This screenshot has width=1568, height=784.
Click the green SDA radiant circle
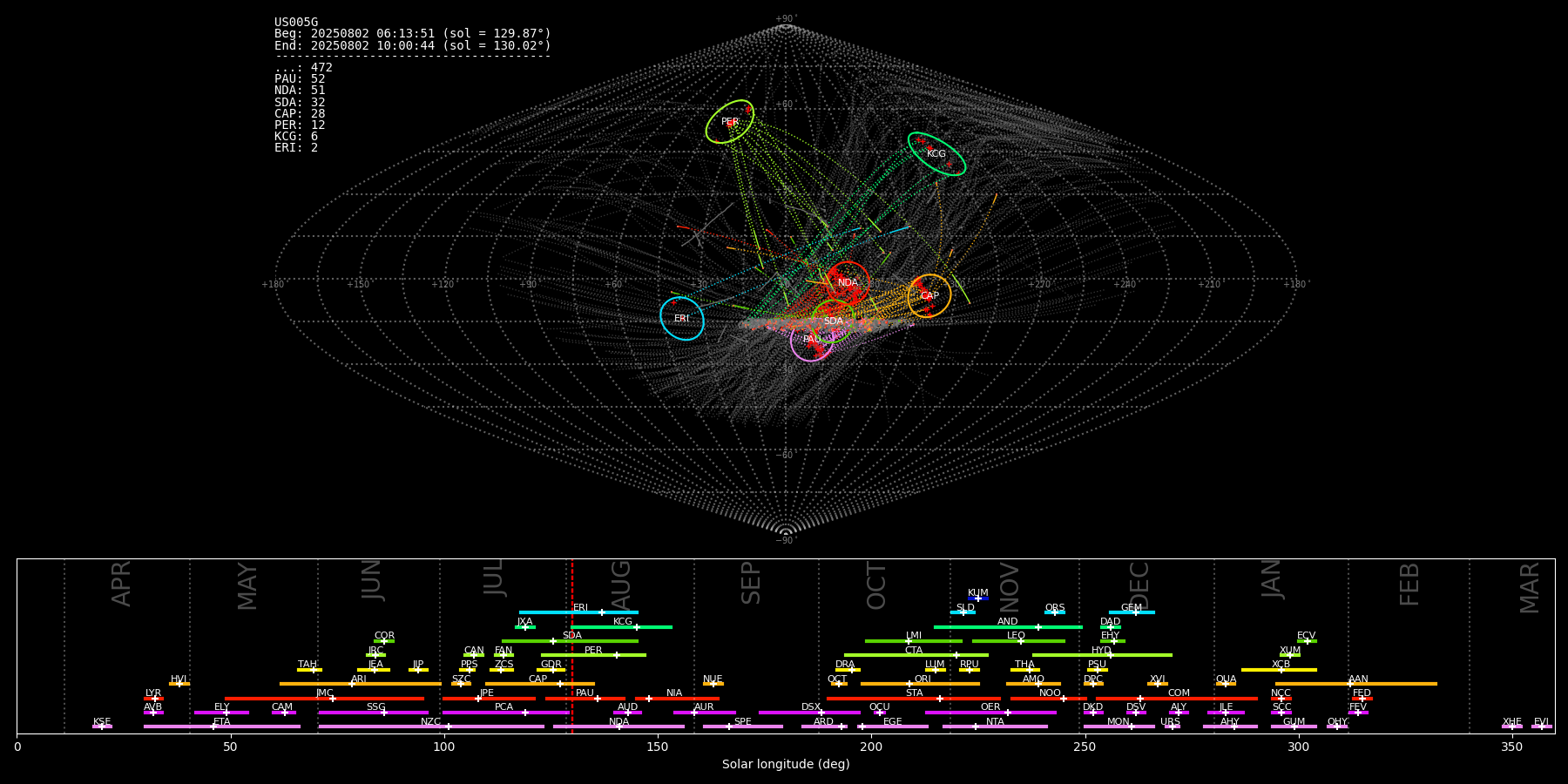click(x=834, y=321)
